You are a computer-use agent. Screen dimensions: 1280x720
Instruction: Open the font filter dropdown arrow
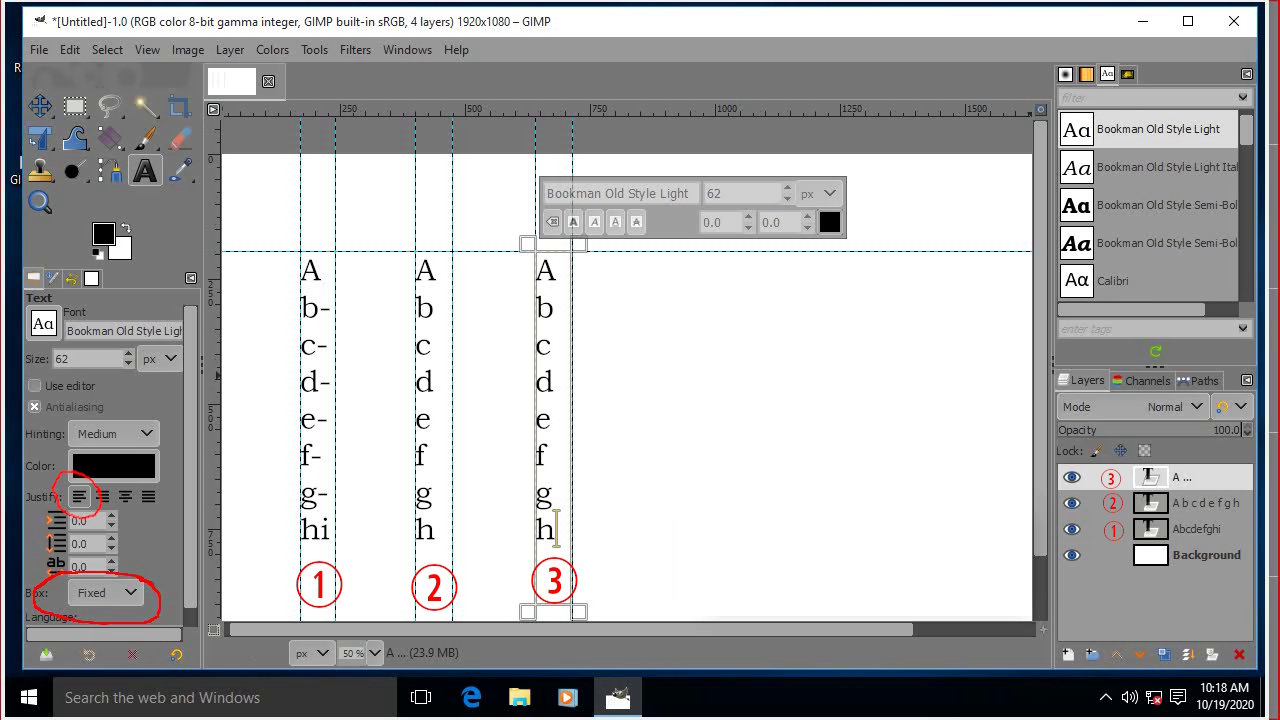tap(1243, 98)
